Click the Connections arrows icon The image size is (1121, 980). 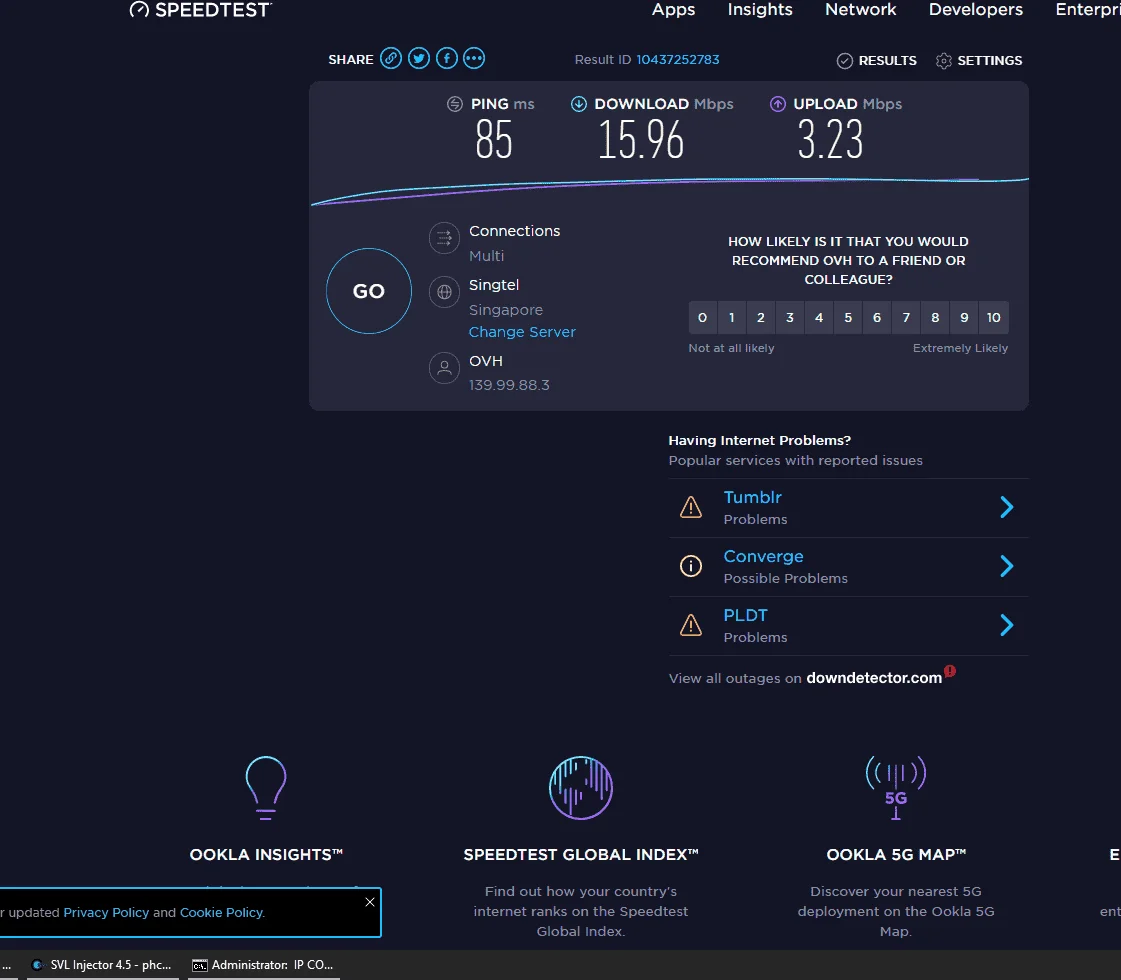click(444, 238)
